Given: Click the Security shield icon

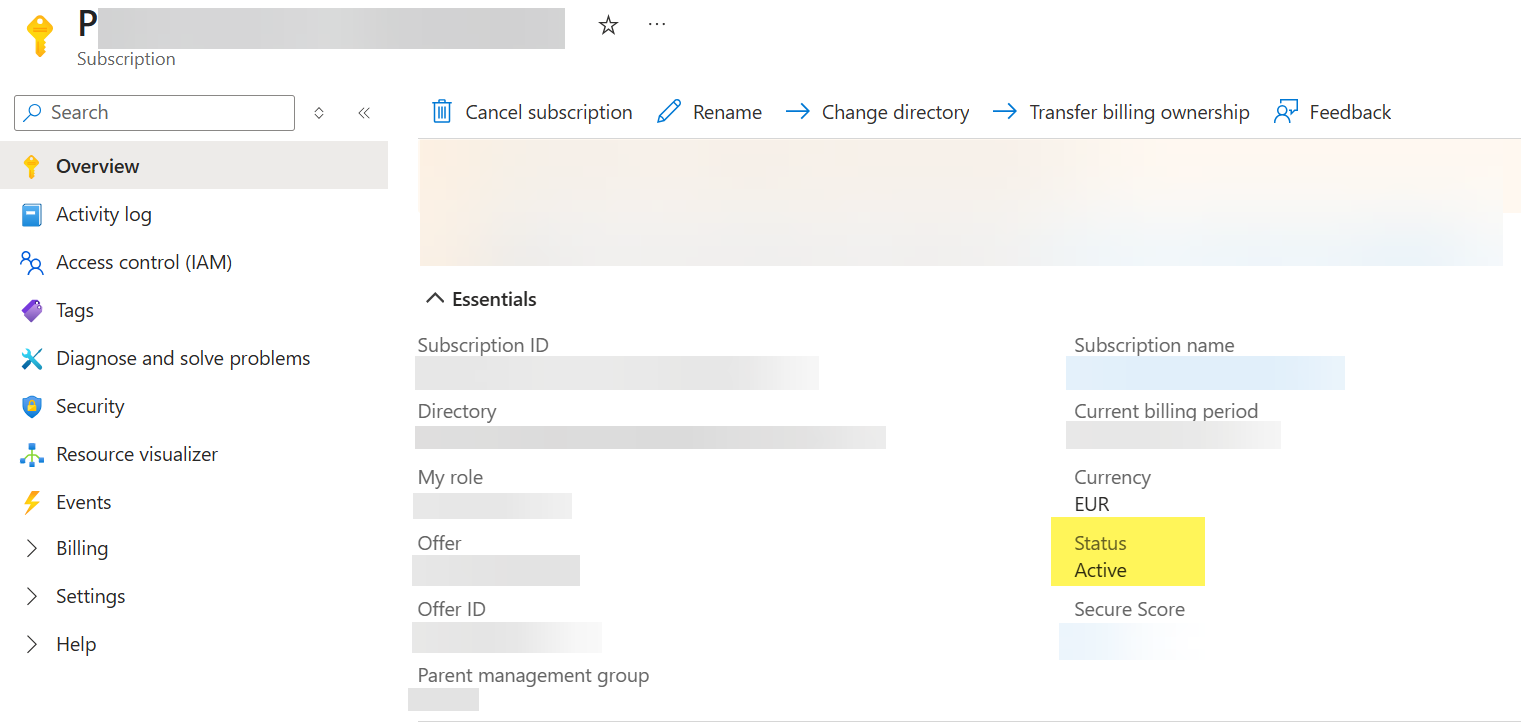Looking at the screenshot, I should click(32, 407).
